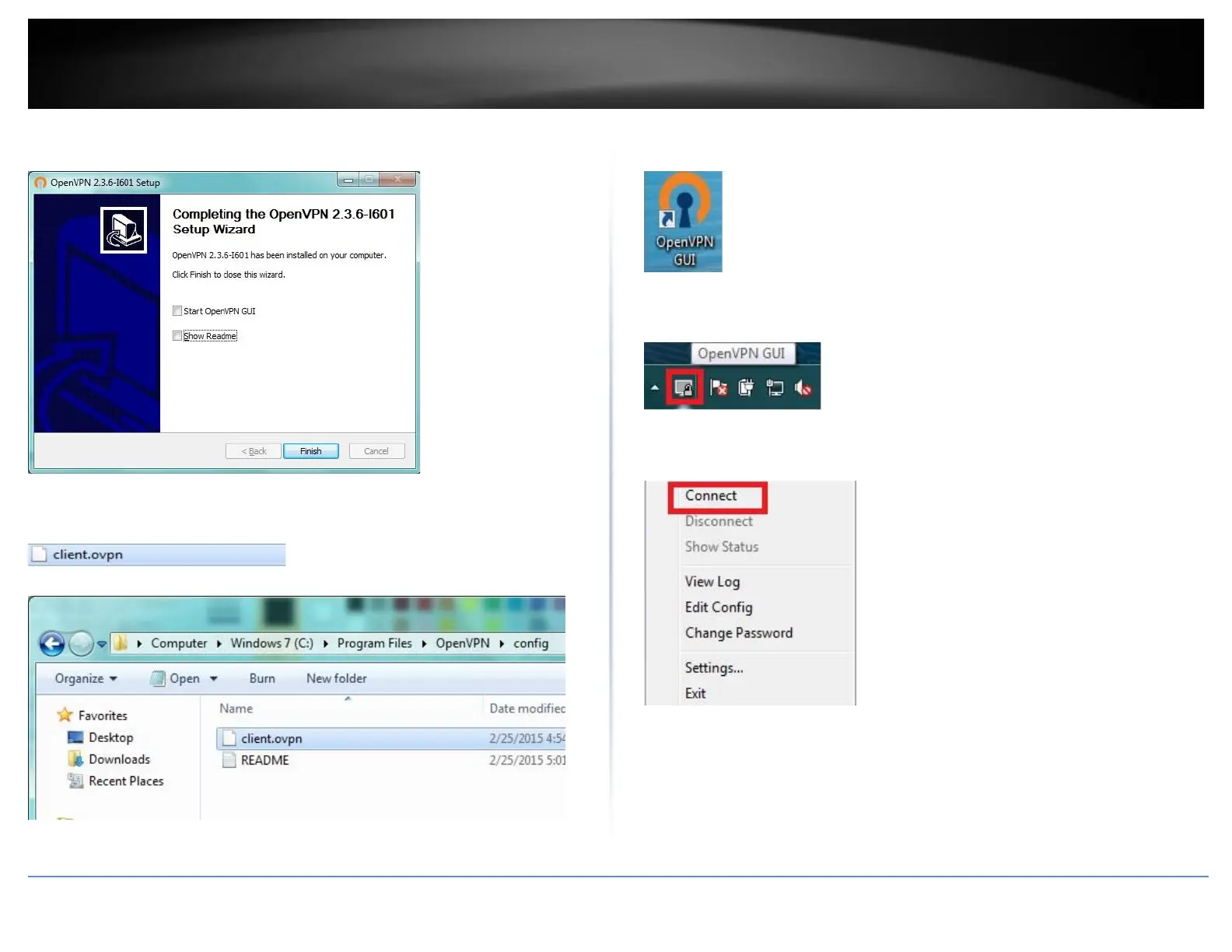Viewport: 1232px width, 952px height.
Task: Sort files by the Name column header
Action: pyautogui.click(x=236, y=709)
